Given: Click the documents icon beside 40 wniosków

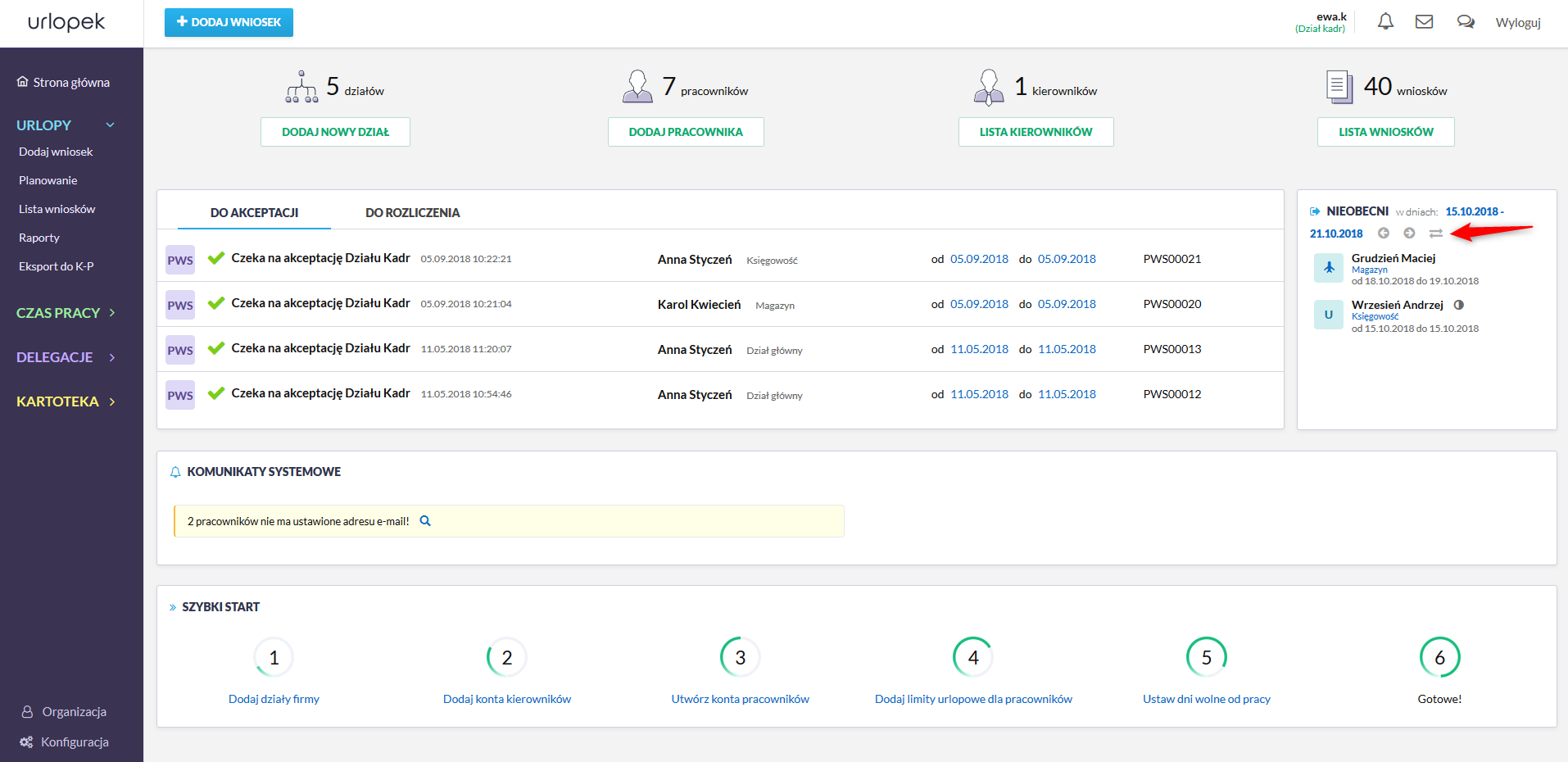Looking at the screenshot, I should tap(1339, 87).
